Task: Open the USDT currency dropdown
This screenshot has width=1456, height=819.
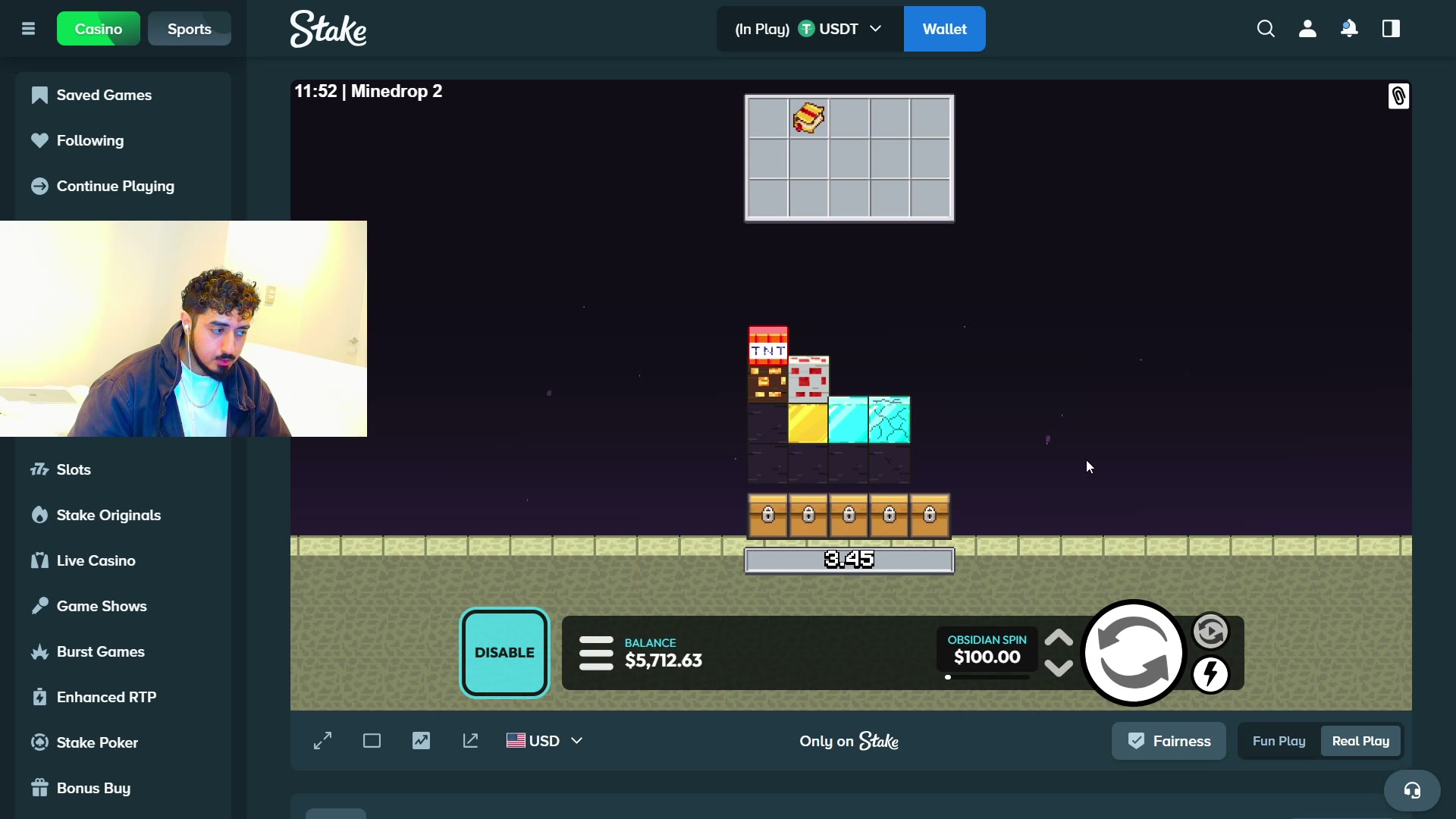Action: (x=809, y=29)
